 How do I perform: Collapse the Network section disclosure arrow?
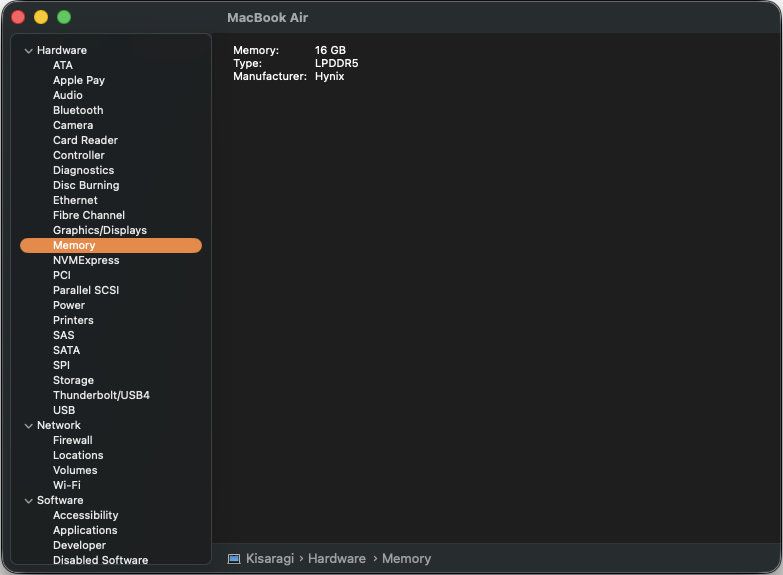tap(29, 425)
